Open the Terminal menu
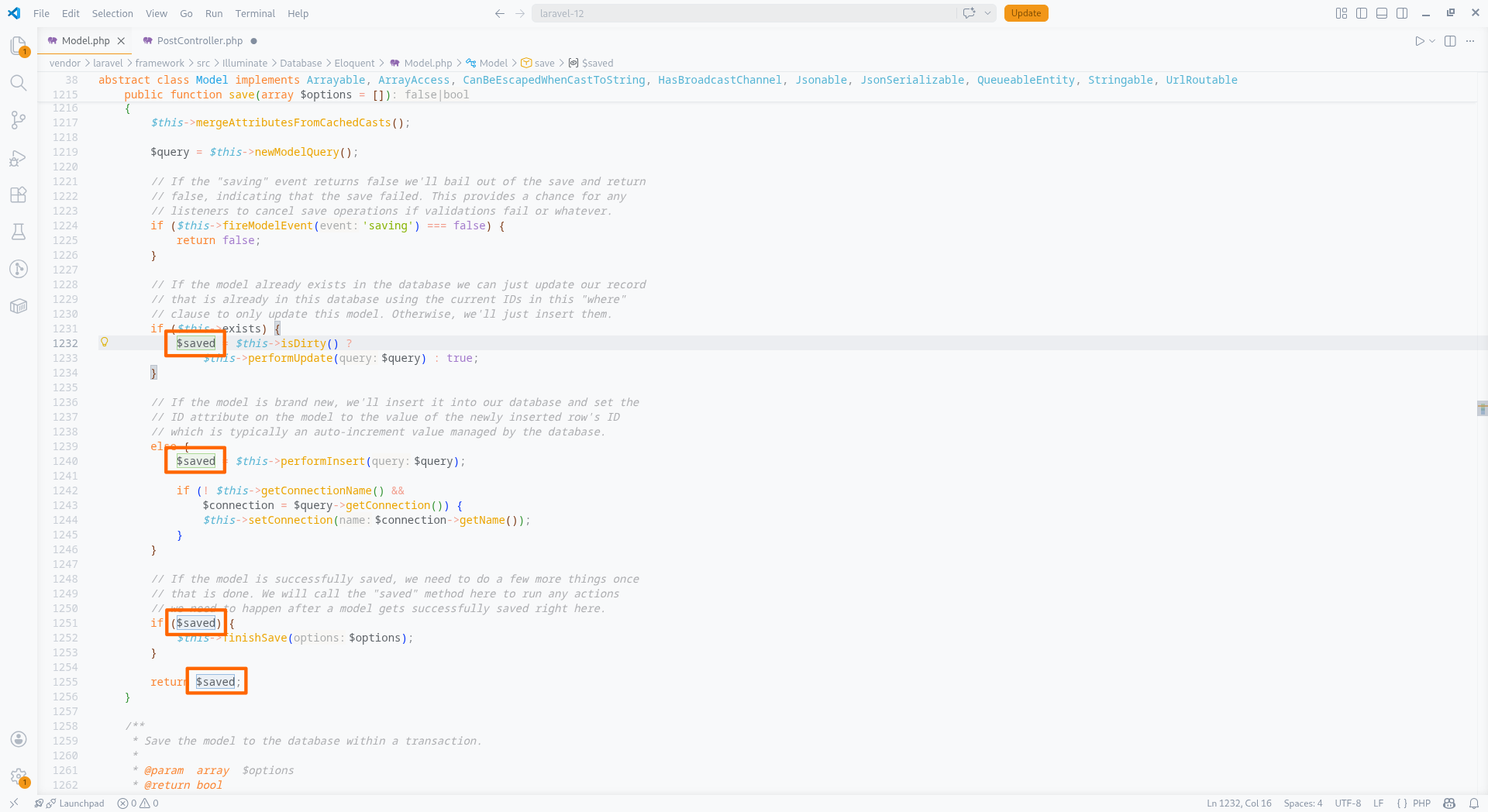The image size is (1488, 812). pyautogui.click(x=255, y=13)
